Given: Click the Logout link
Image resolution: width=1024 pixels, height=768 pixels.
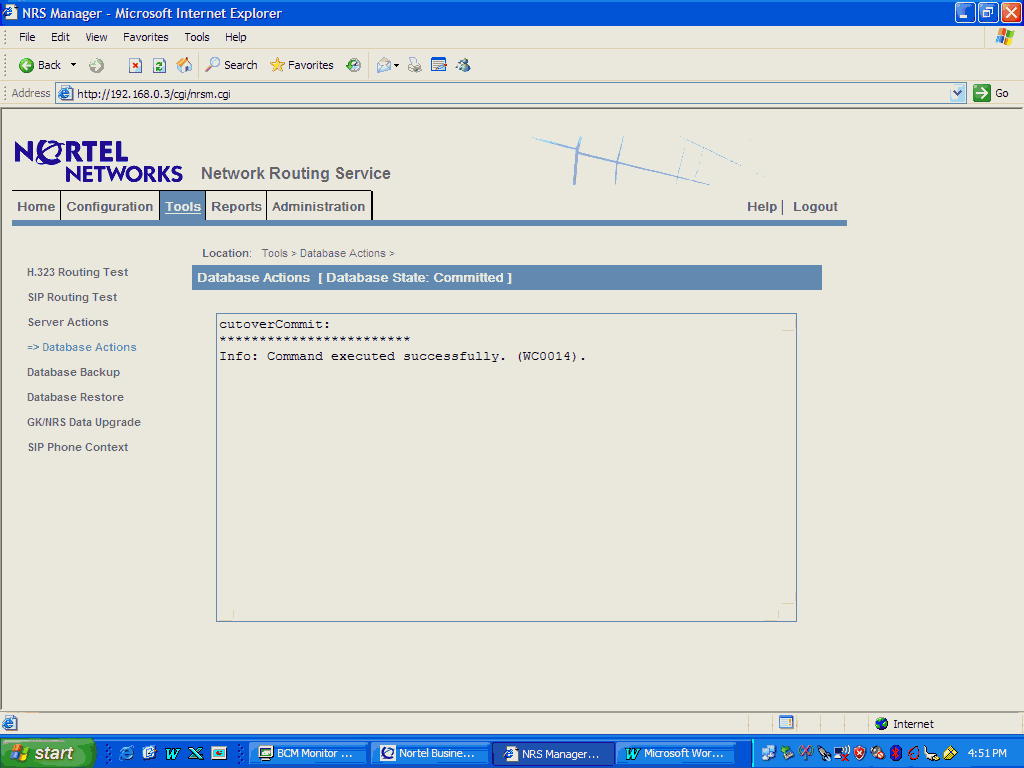Looking at the screenshot, I should point(815,206).
